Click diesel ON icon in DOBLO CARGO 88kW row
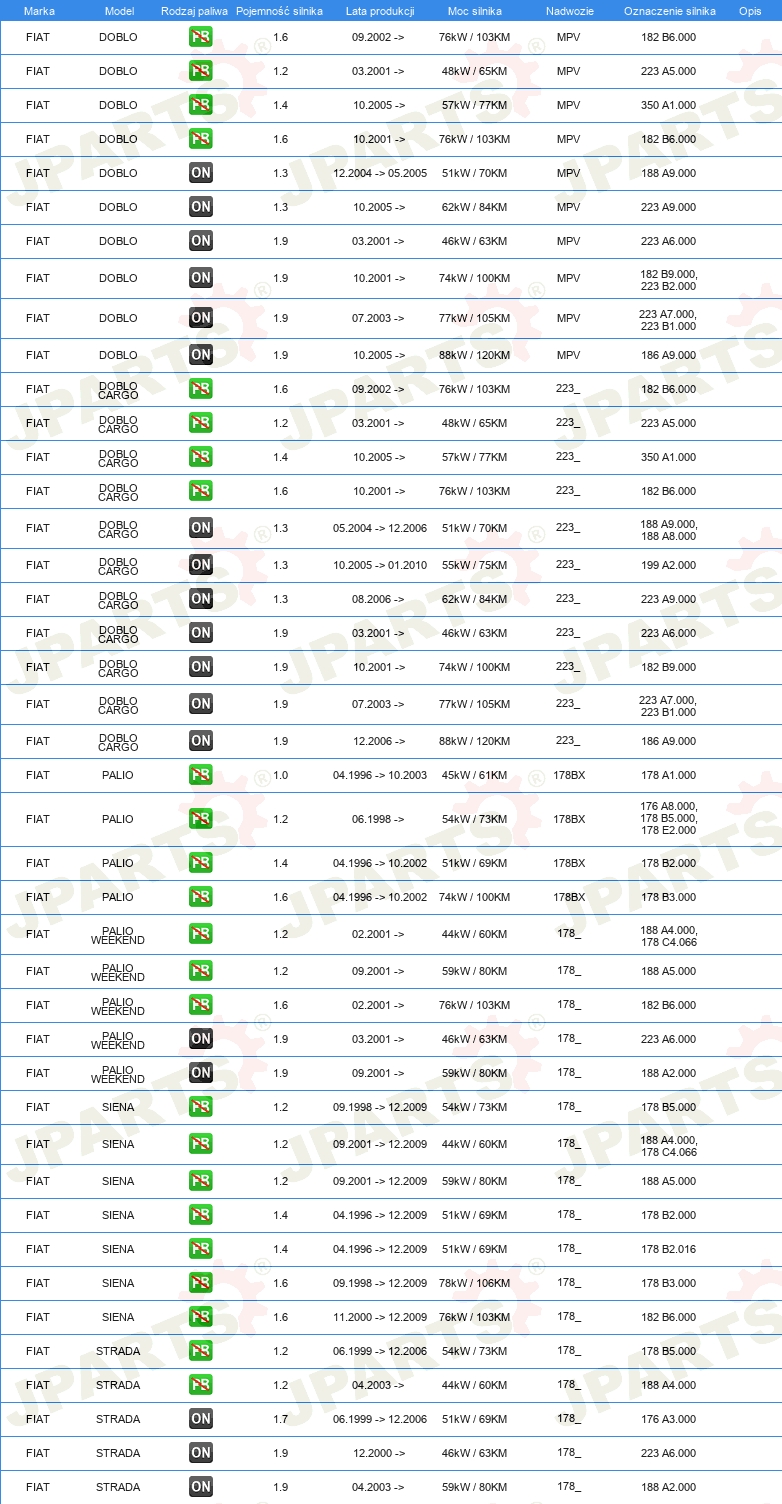Image resolution: width=782 pixels, height=1504 pixels. 201,741
